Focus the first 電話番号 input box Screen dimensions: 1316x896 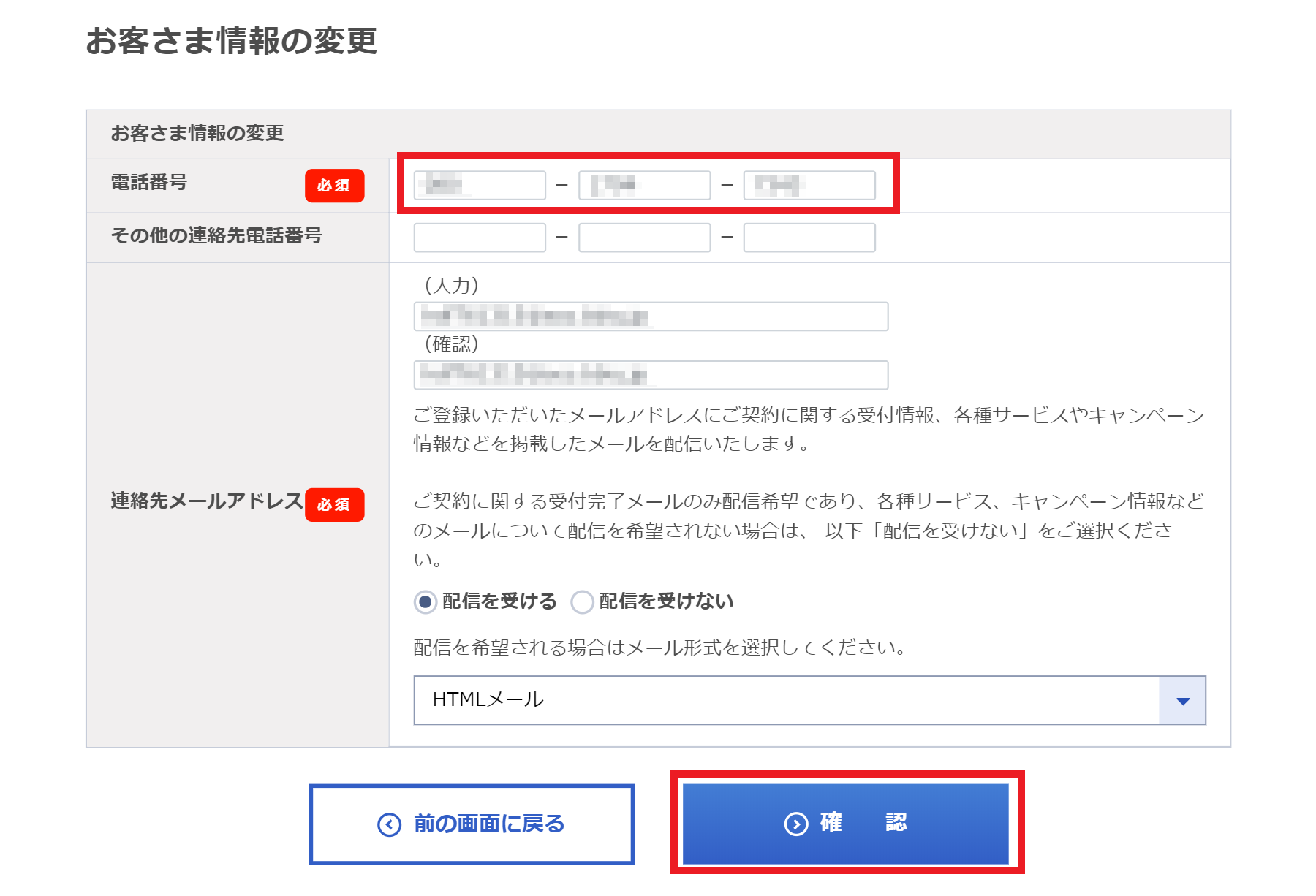[480, 186]
